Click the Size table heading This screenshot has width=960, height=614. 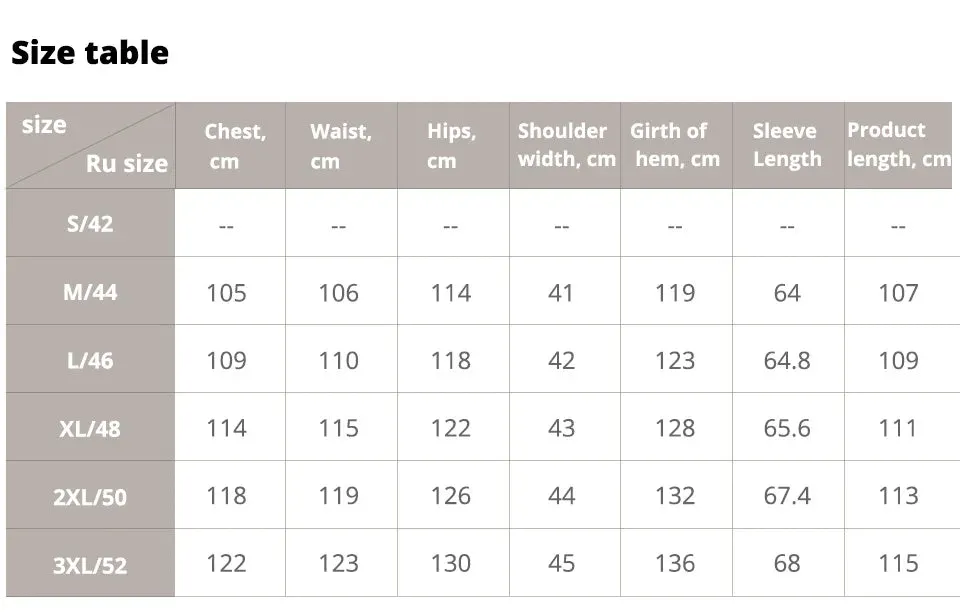click(x=90, y=53)
